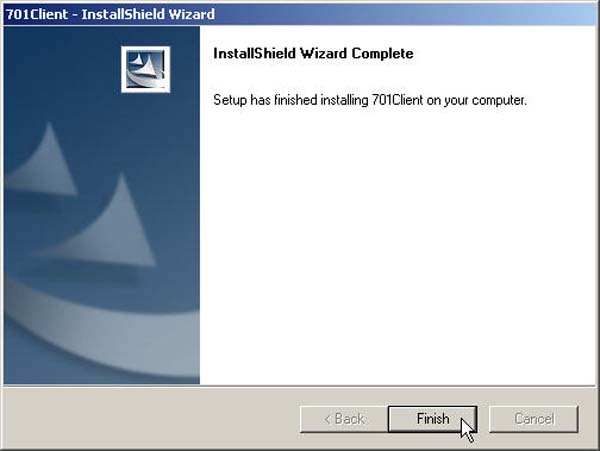
Task: Click the 701Client title bar
Action: tap(300, 14)
